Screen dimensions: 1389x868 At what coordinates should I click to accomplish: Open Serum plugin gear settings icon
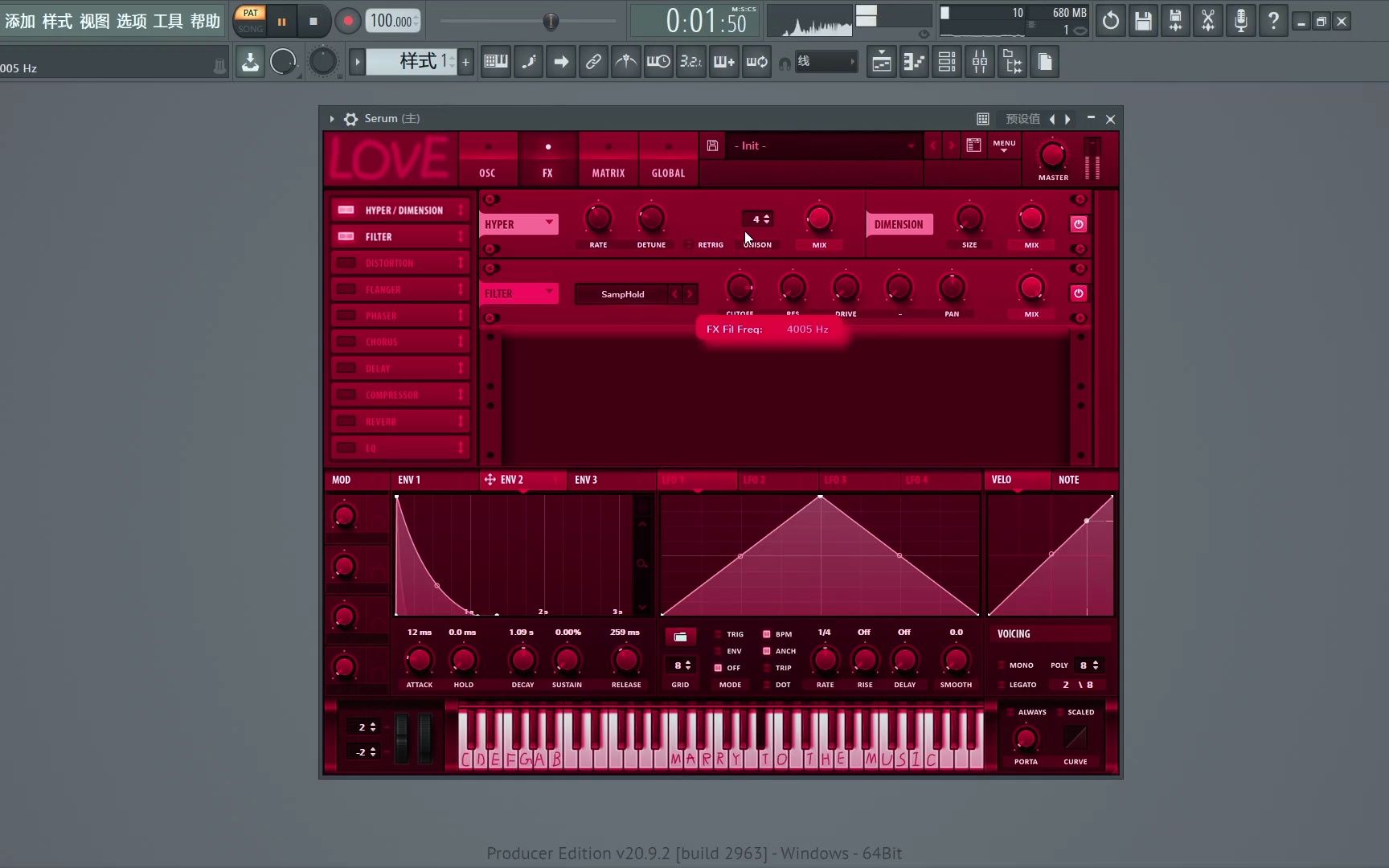(350, 119)
